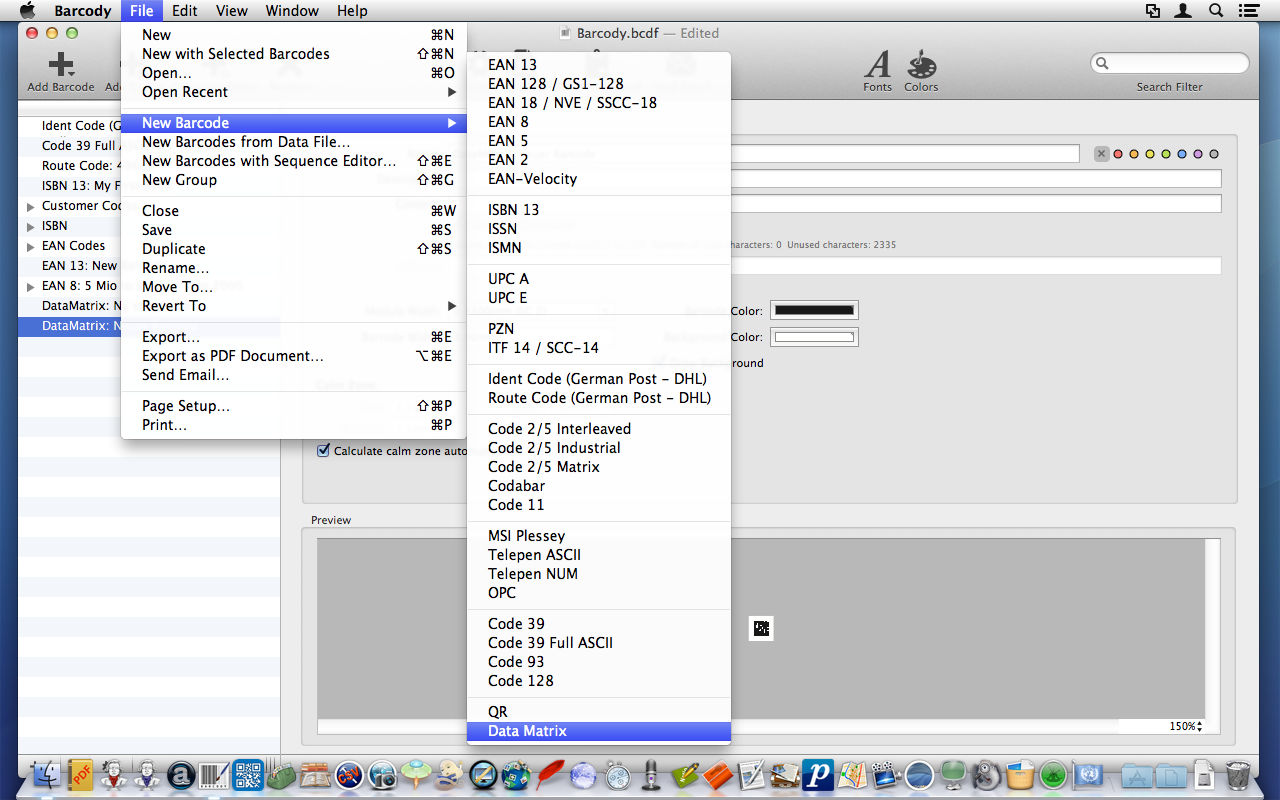
Task: Open Spotlight search in menu bar
Action: coord(1216,11)
